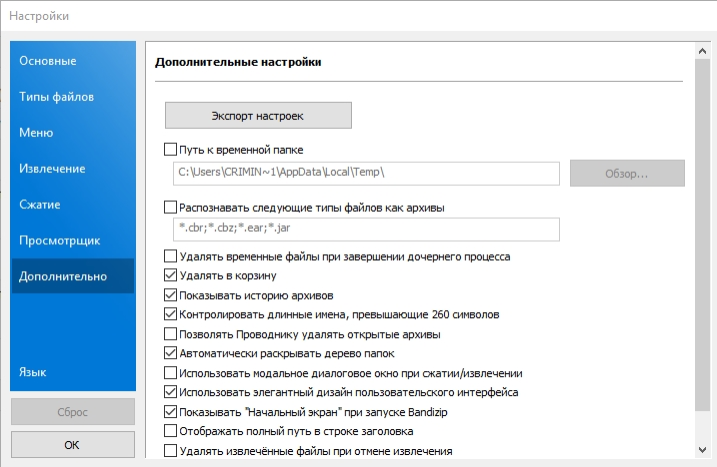
Task: Click the archive file types text field
Action: point(364,230)
